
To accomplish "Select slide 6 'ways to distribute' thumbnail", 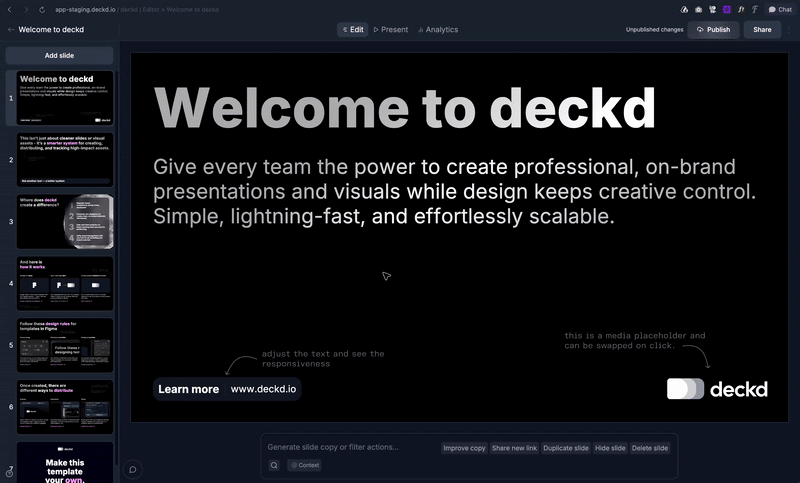I will pos(65,406).
